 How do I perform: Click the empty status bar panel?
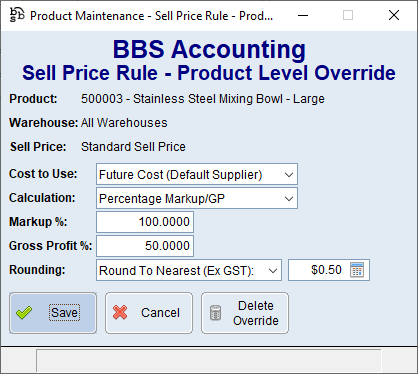tap(209, 360)
